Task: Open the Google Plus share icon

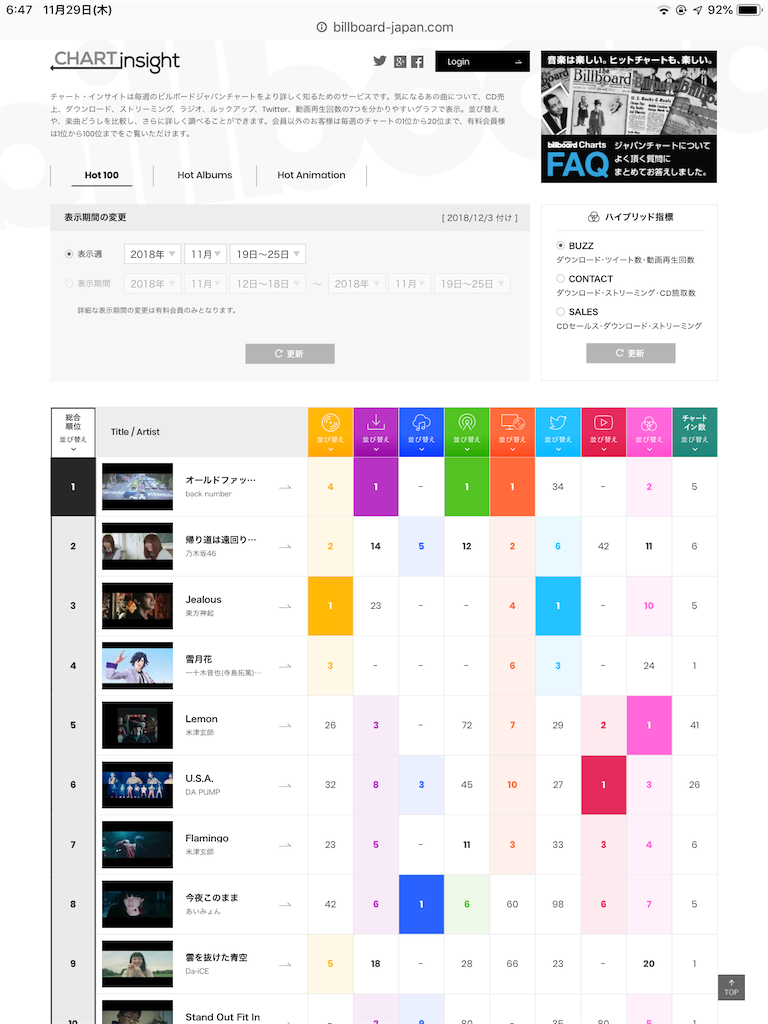Action: point(400,62)
